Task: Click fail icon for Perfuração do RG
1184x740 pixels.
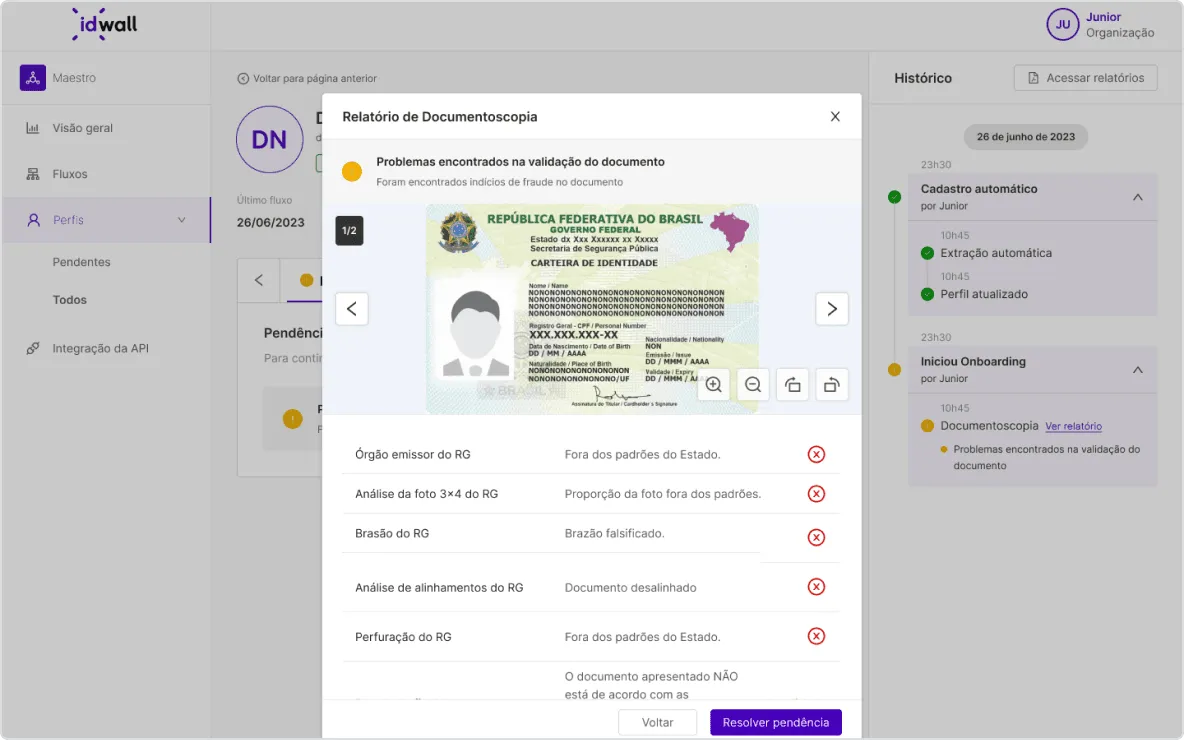Action: pos(816,637)
